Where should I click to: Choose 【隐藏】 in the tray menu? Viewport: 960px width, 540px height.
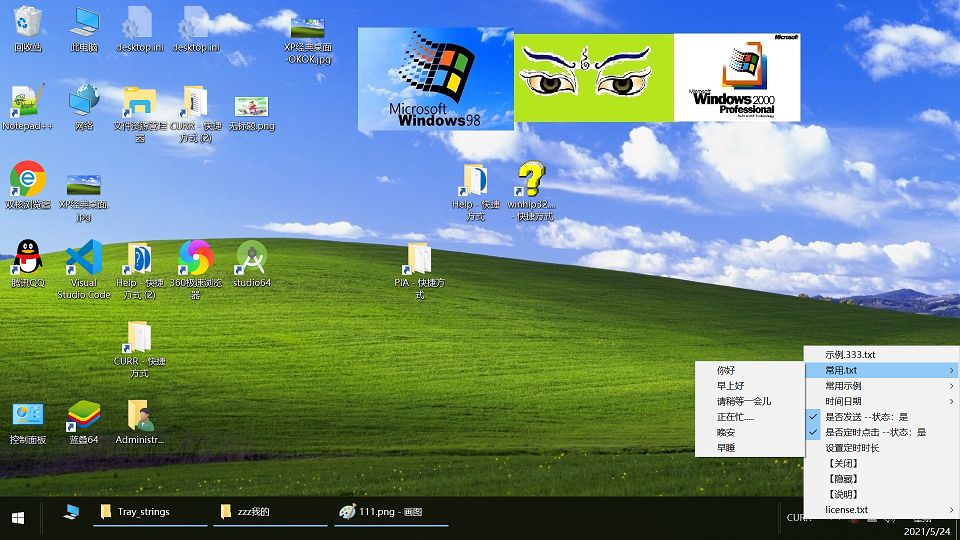tap(882, 479)
